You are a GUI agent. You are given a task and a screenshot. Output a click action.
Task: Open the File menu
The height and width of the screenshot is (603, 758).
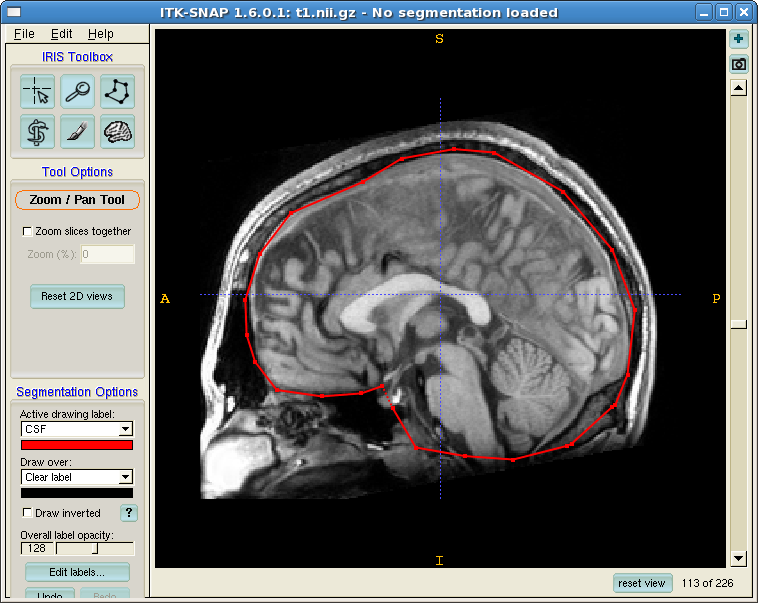tap(24, 34)
